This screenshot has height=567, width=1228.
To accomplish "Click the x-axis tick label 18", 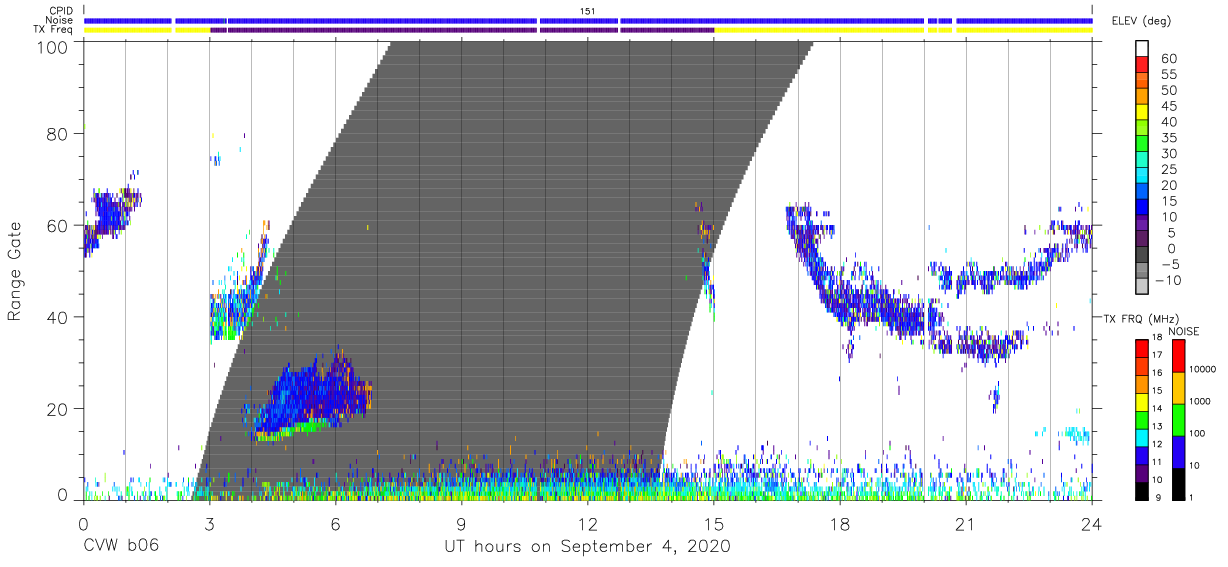I will coord(839,524).
